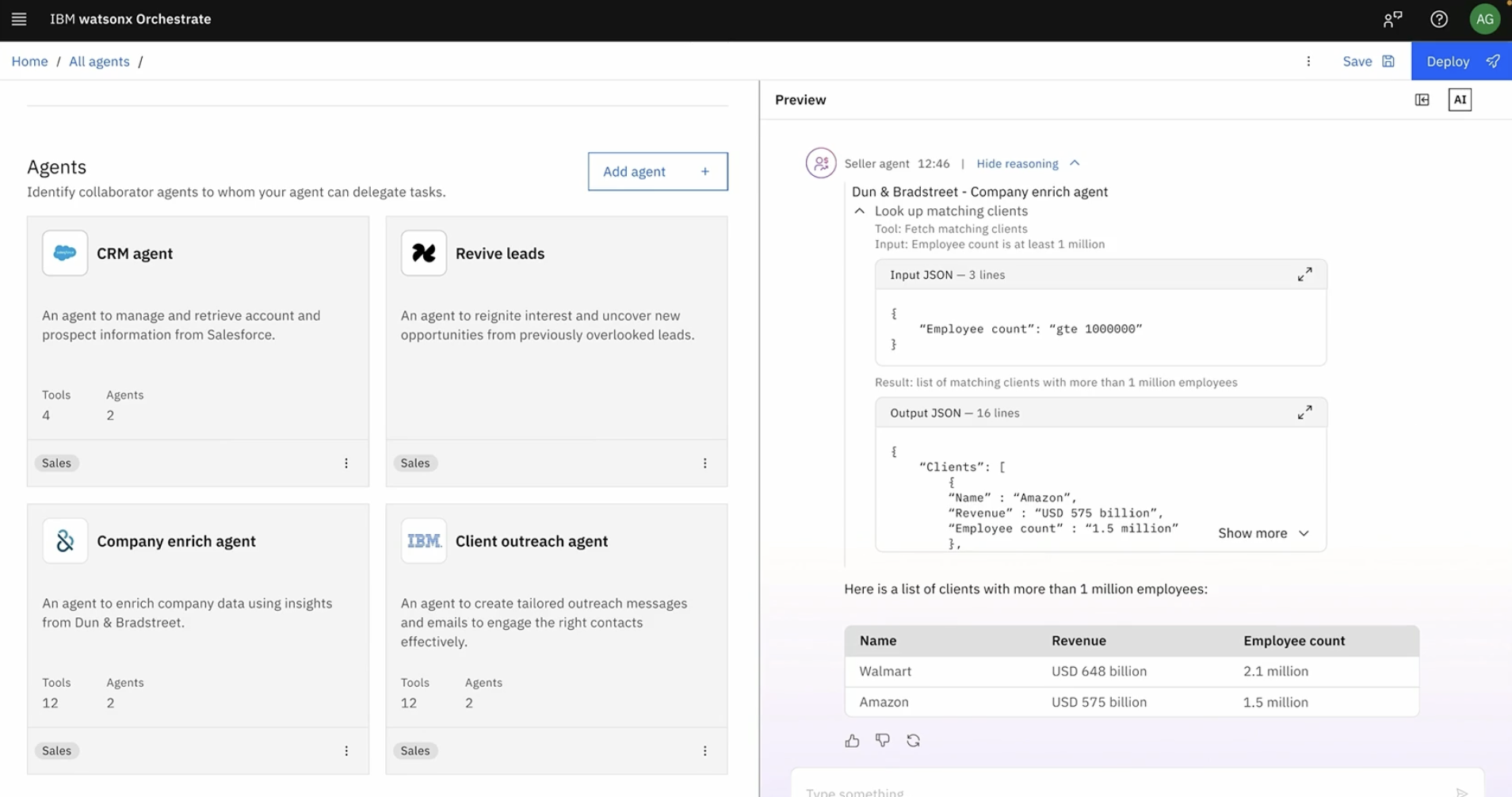Select the USD 575 billion table cell
Screen dimensions: 1512x797
[1099, 702]
